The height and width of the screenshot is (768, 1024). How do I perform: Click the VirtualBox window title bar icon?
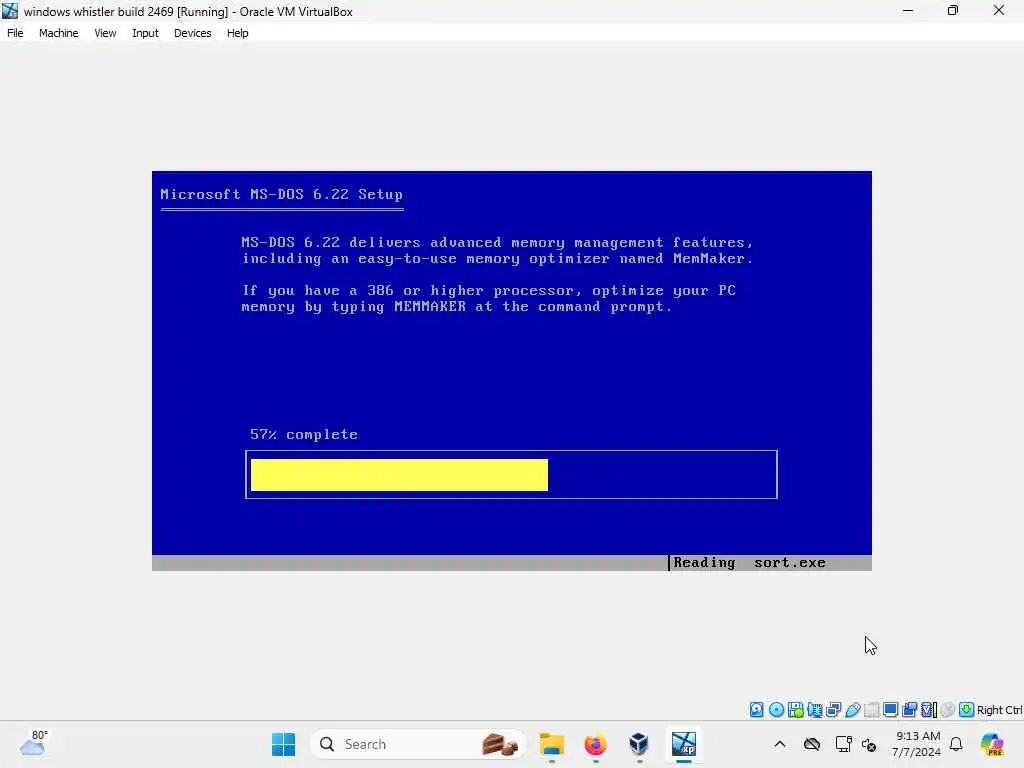(10, 11)
